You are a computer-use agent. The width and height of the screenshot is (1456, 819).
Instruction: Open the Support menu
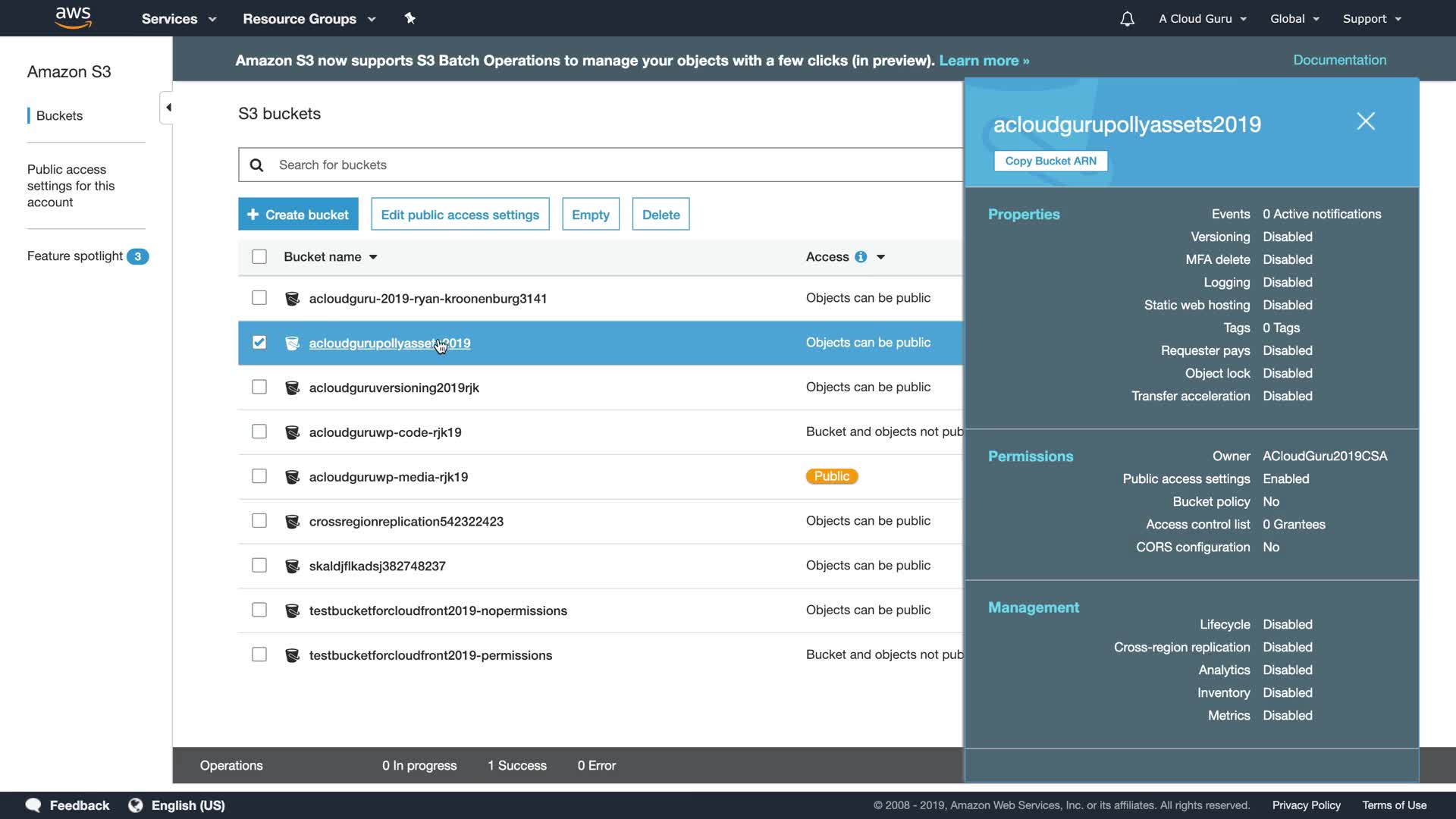pyautogui.click(x=1371, y=19)
